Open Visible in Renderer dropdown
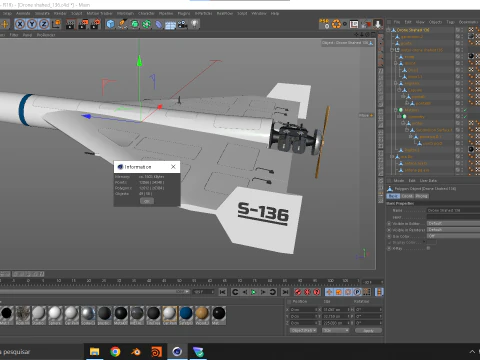 (x=453, y=230)
